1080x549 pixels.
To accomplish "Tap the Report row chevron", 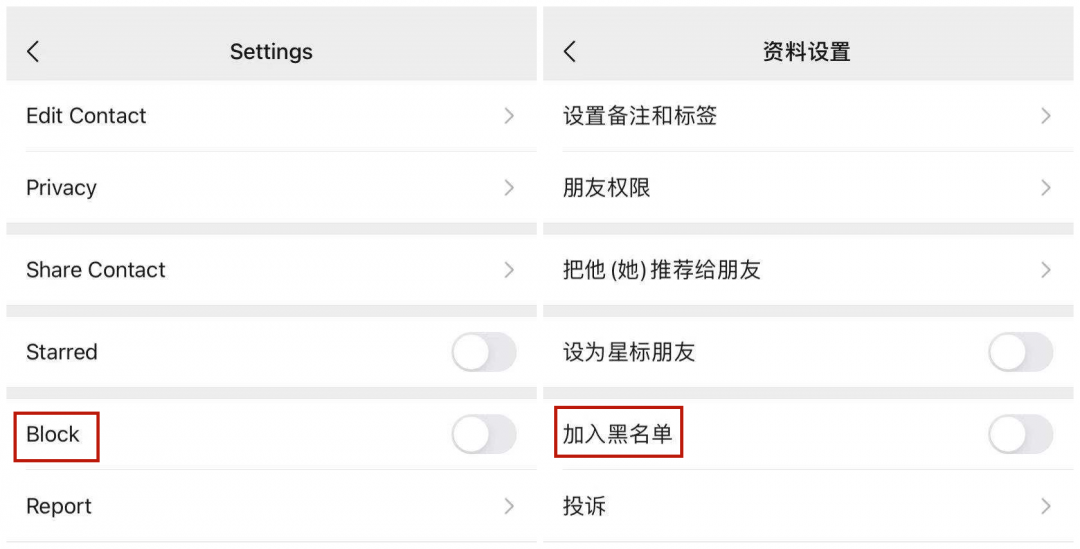I will coord(509,507).
